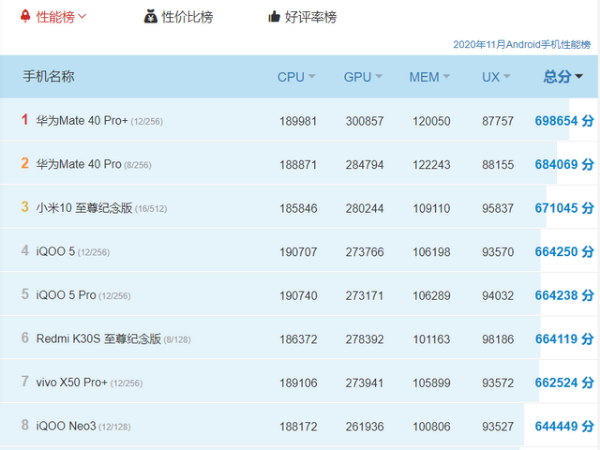
Task: Click MEM score 122243
Action: click(431, 165)
